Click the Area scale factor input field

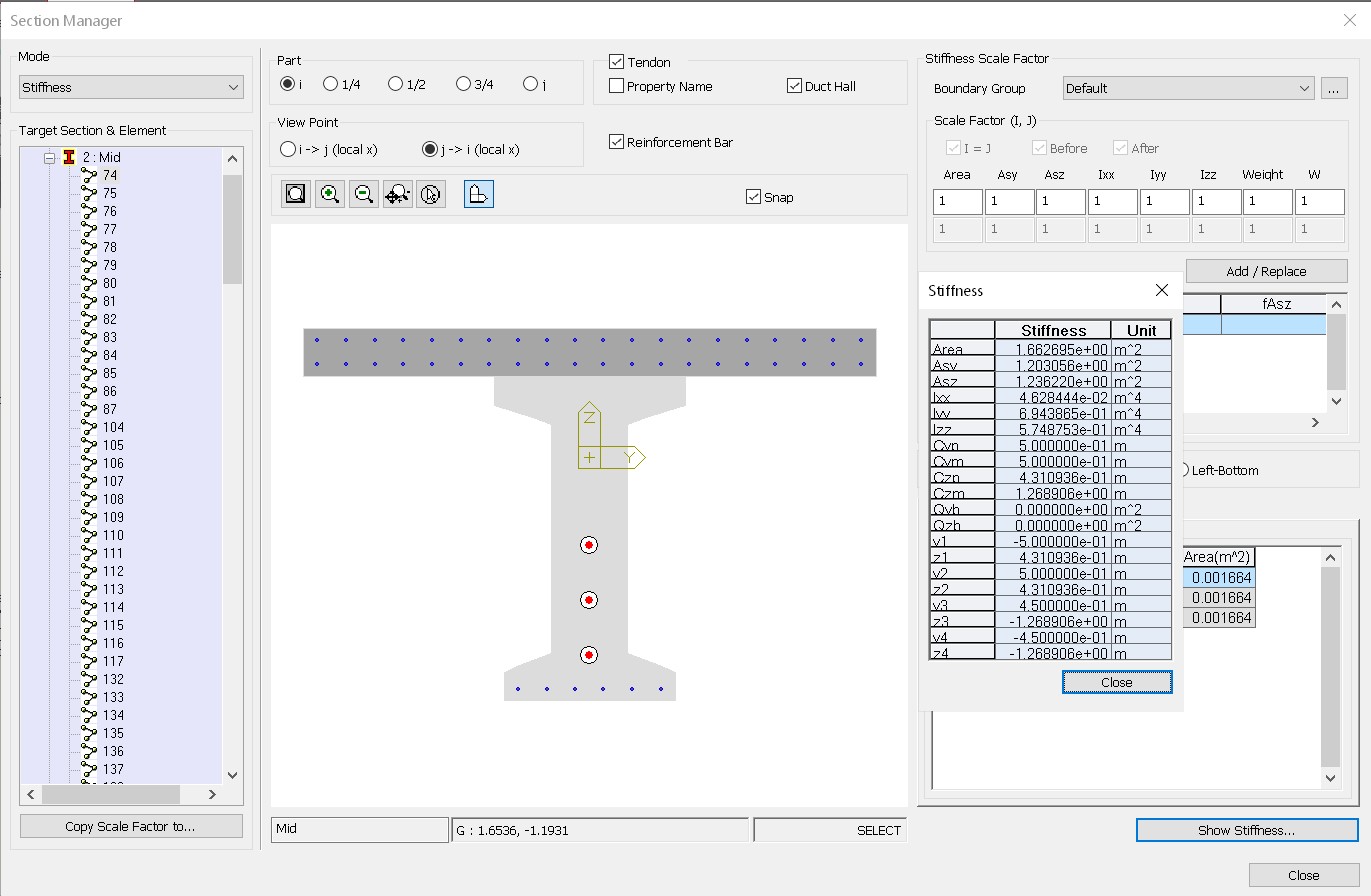[957, 202]
